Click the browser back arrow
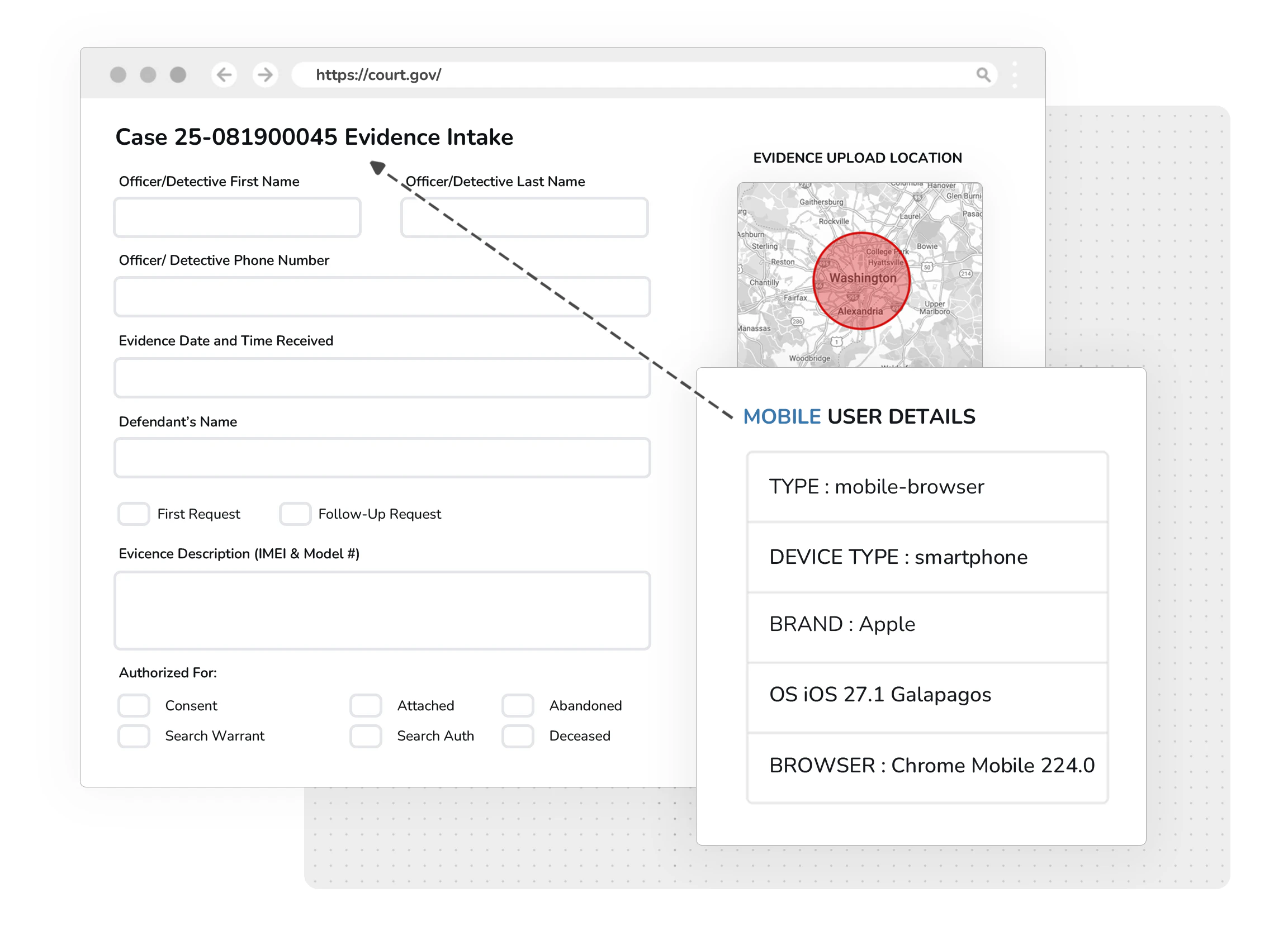Viewport: 1288px width, 940px height. [x=224, y=74]
